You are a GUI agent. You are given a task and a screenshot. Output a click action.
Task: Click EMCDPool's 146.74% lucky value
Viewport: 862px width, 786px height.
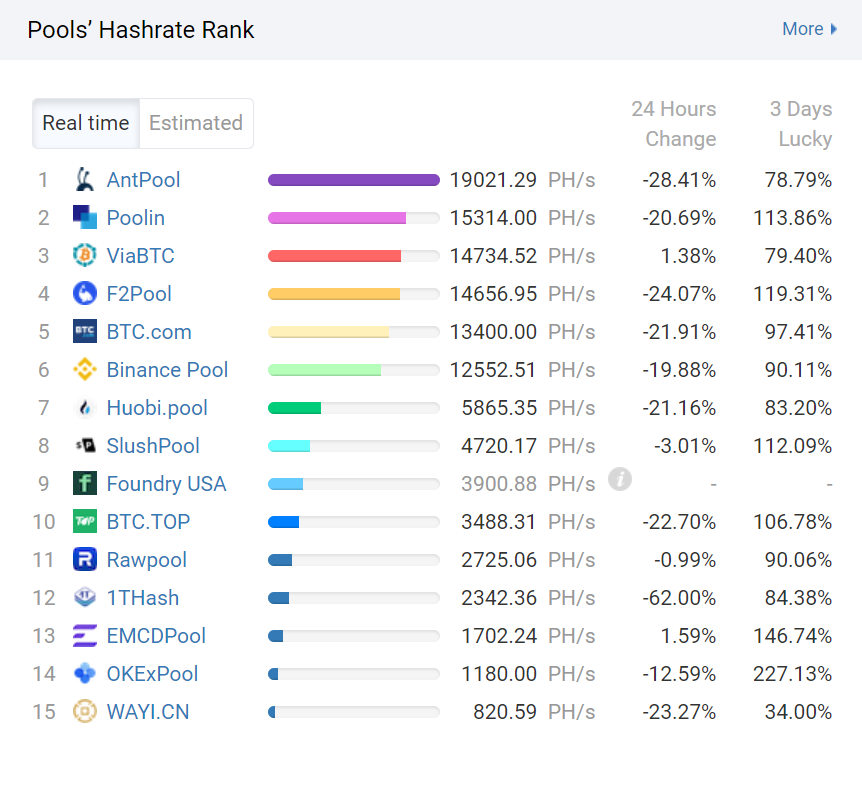792,635
